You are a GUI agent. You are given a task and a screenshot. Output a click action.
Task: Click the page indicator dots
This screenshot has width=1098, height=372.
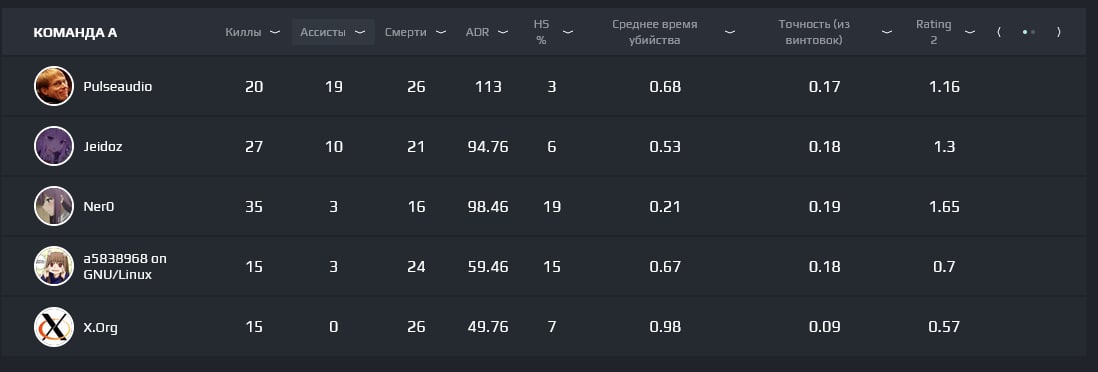[x=1029, y=32]
